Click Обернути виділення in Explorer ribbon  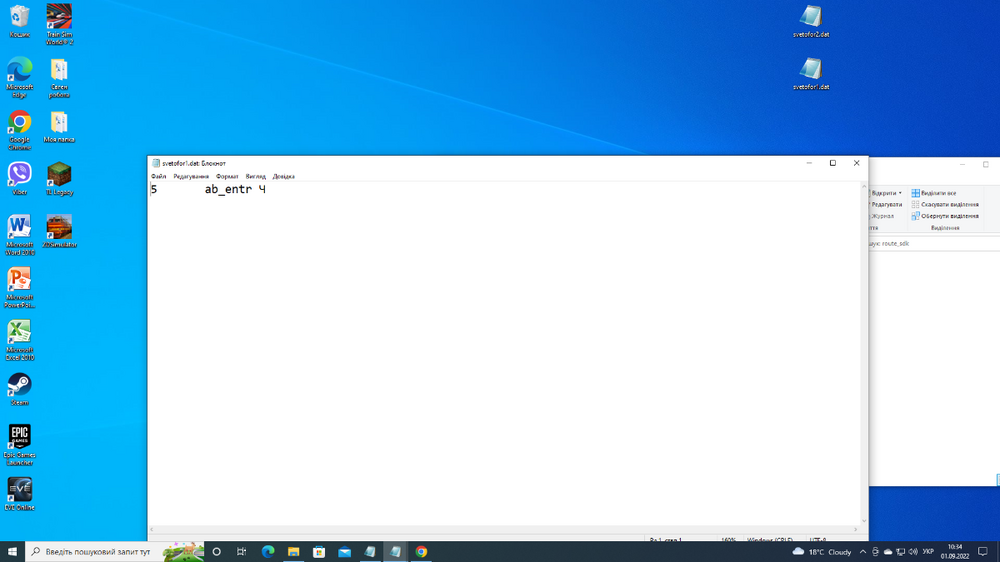[x=944, y=216]
